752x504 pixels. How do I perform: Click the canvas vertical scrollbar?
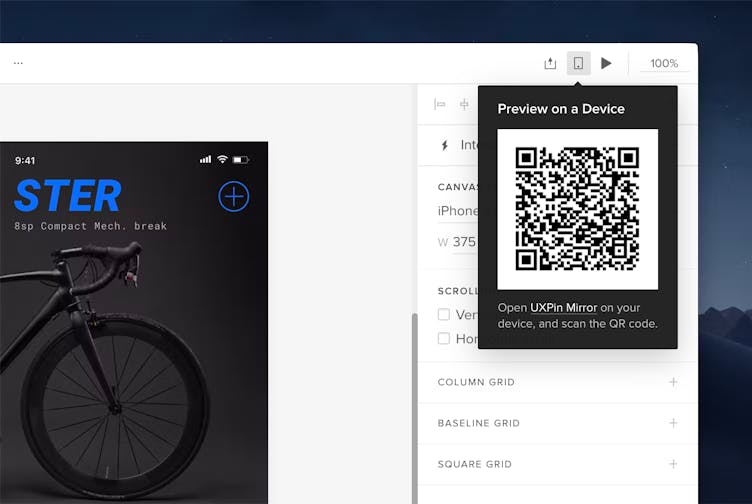pyautogui.click(x=414, y=408)
